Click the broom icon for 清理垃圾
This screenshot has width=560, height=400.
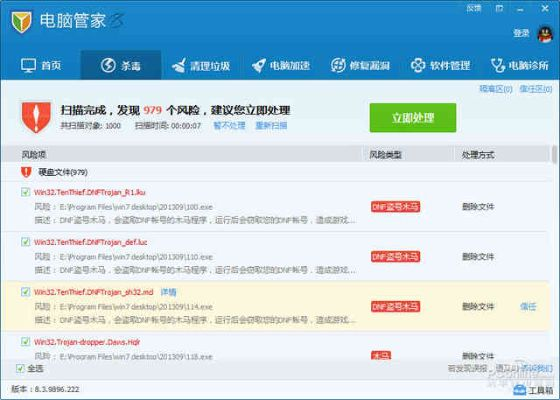179,65
